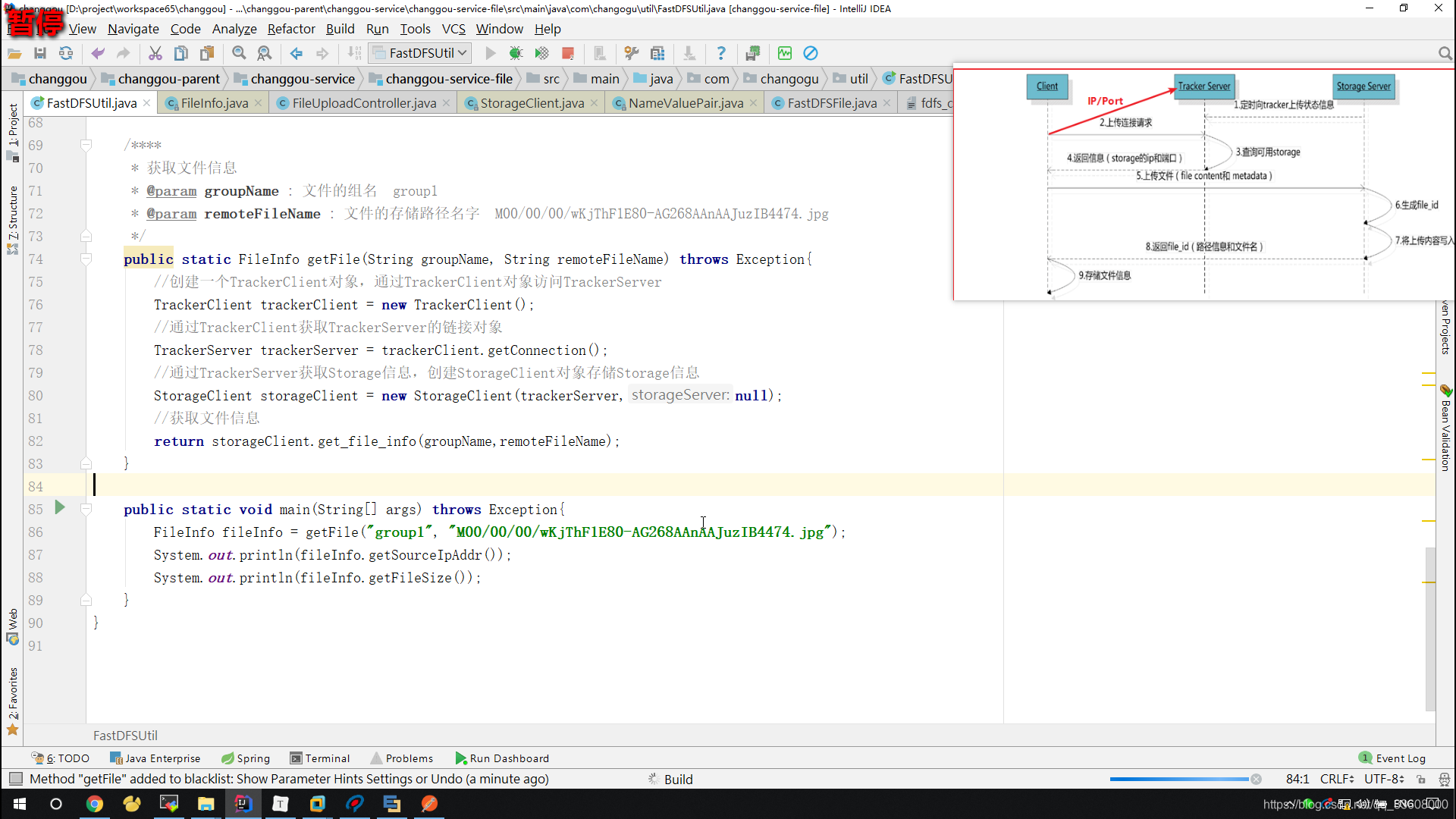Click the Find magnifier icon
Image resolution: width=1456 pixels, height=819 pixels.
point(239,53)
